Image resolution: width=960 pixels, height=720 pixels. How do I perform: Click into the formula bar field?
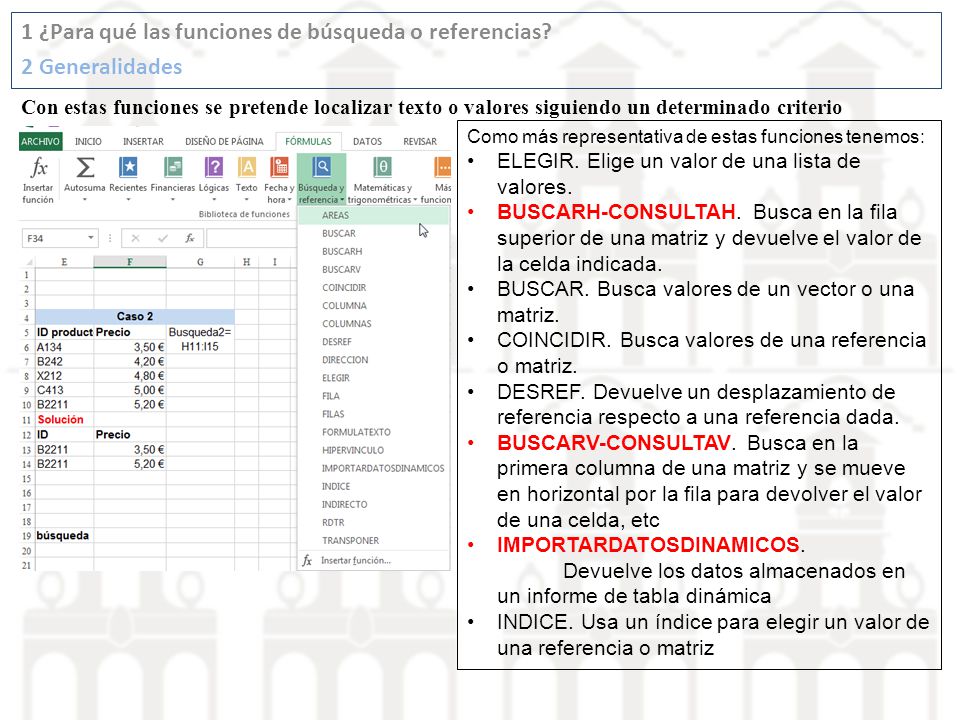click(x=252, y=238)
